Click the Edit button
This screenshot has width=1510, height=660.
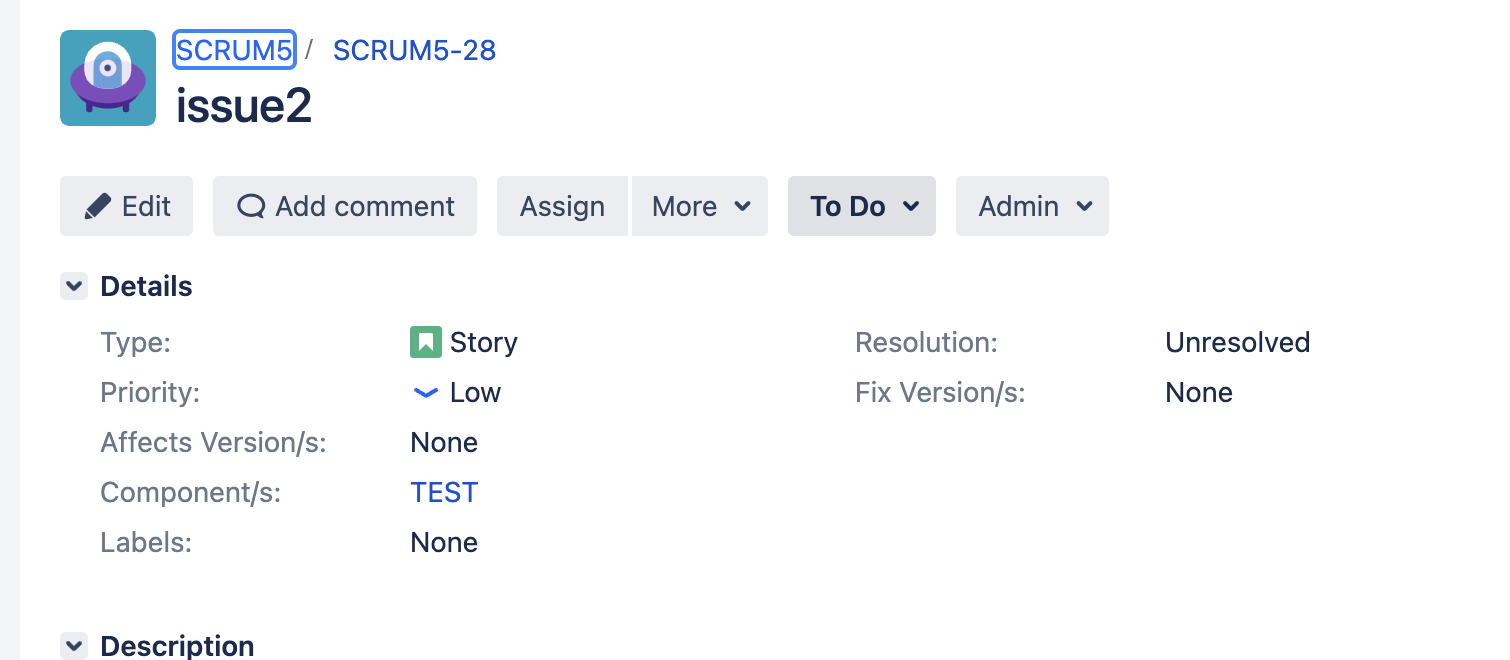tap(126, 206)
